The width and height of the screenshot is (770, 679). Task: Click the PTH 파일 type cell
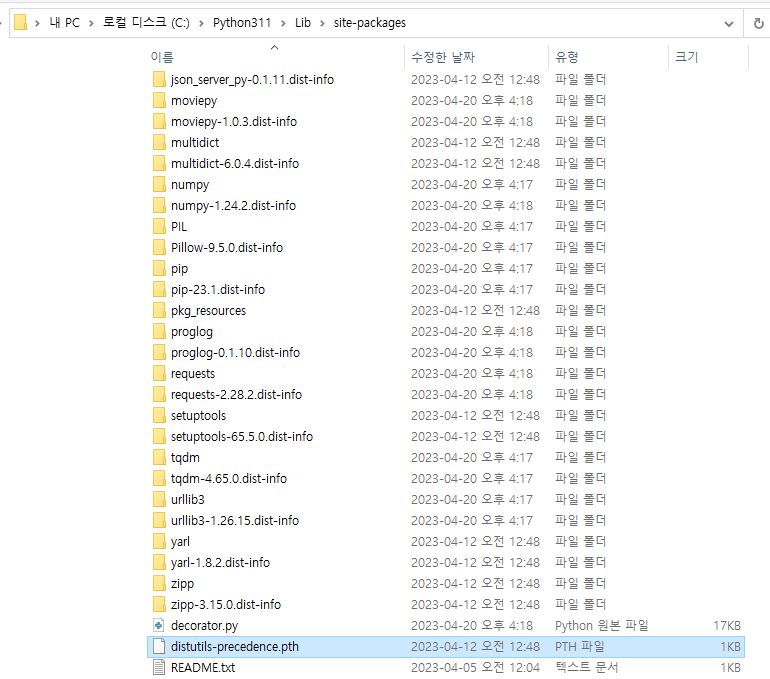tap(579, 647)
